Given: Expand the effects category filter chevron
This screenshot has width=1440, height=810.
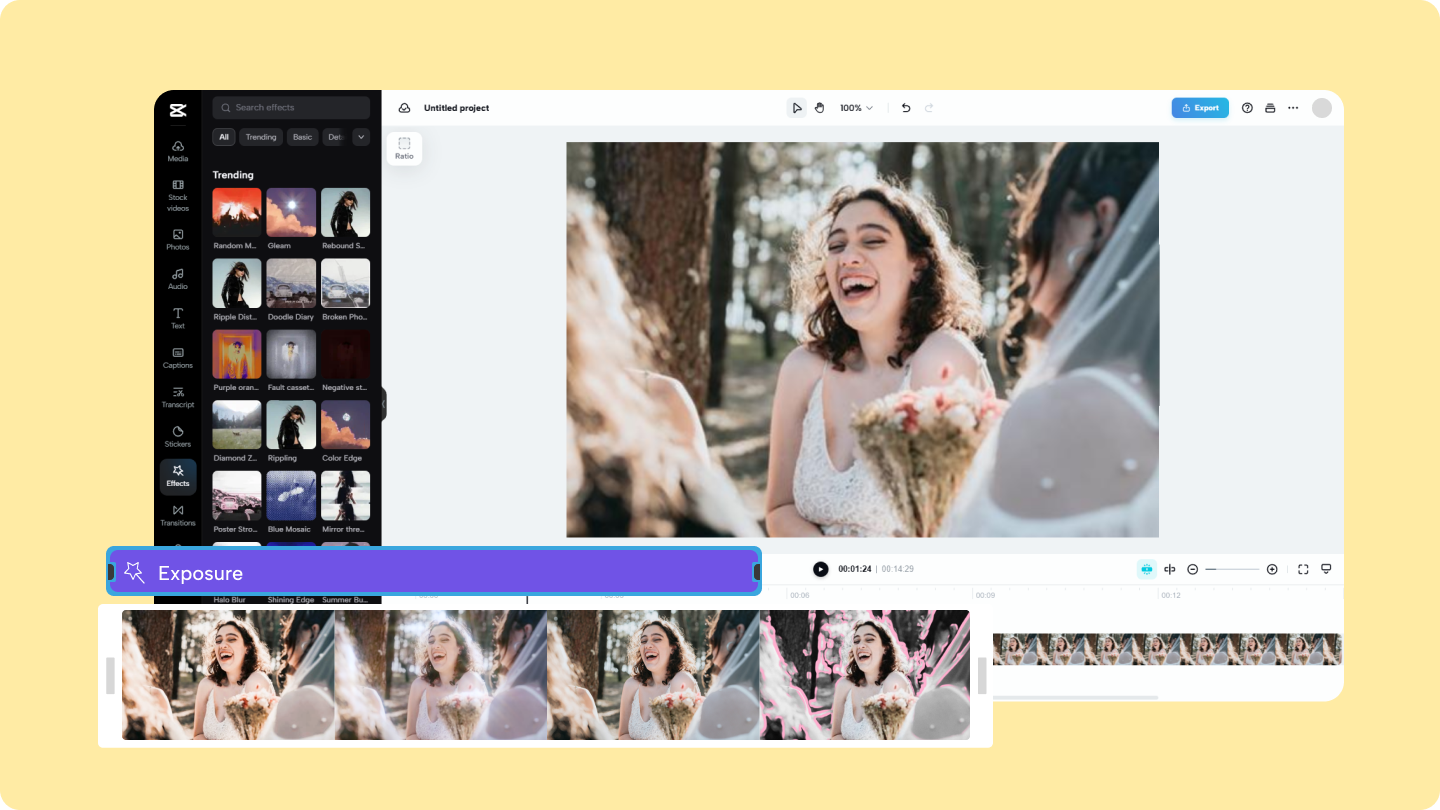Looking at the screenshot, I should pos(360,137).
